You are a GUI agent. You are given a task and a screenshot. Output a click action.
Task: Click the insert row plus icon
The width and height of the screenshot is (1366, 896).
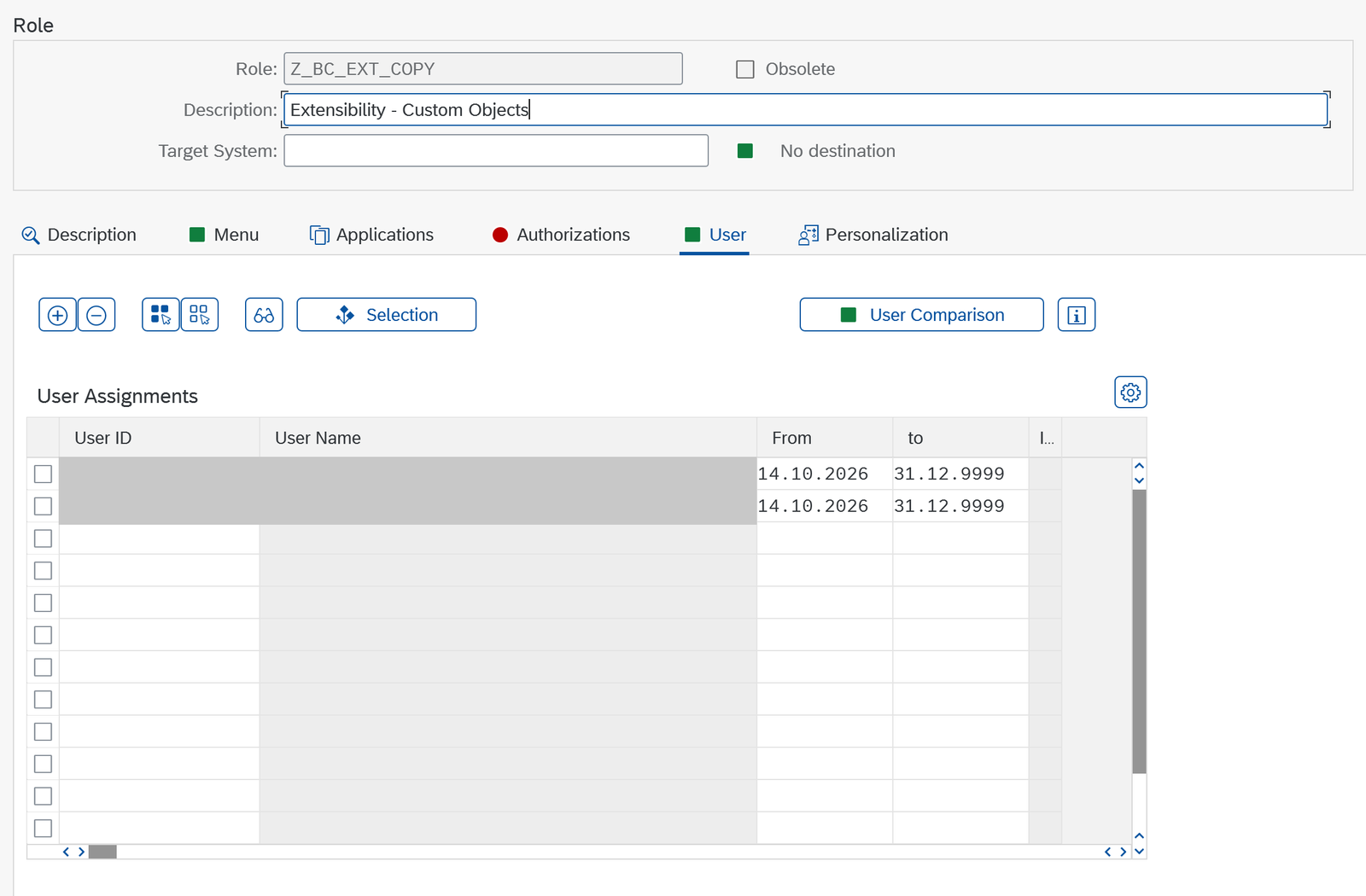tap(57, 315)
